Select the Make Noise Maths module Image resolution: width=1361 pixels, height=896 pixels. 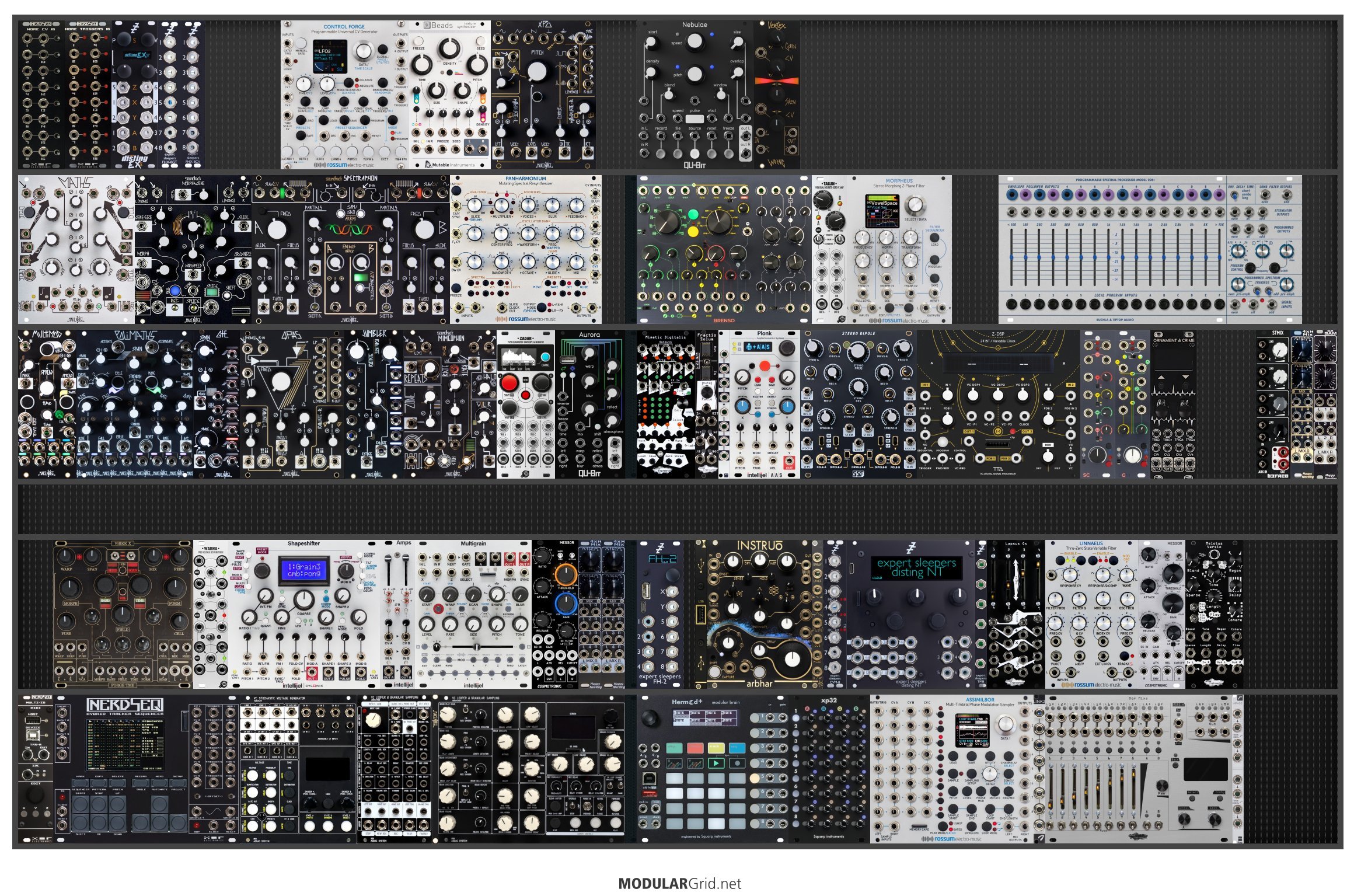76,250
